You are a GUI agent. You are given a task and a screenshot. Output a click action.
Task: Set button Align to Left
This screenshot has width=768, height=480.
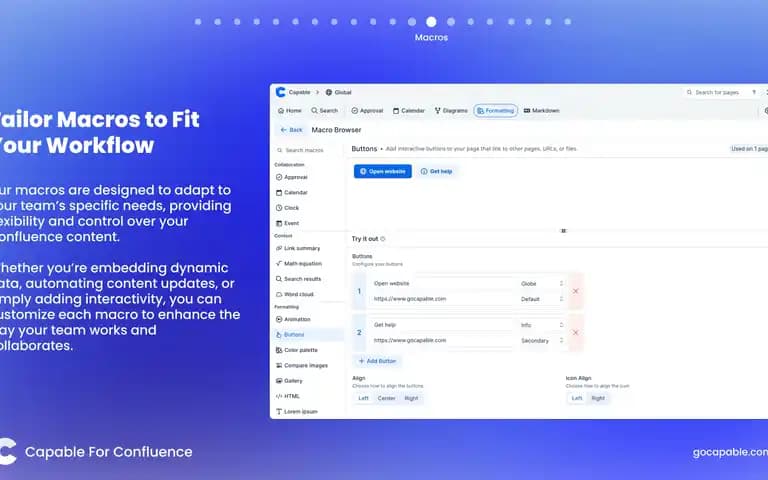tap(363, 398)
